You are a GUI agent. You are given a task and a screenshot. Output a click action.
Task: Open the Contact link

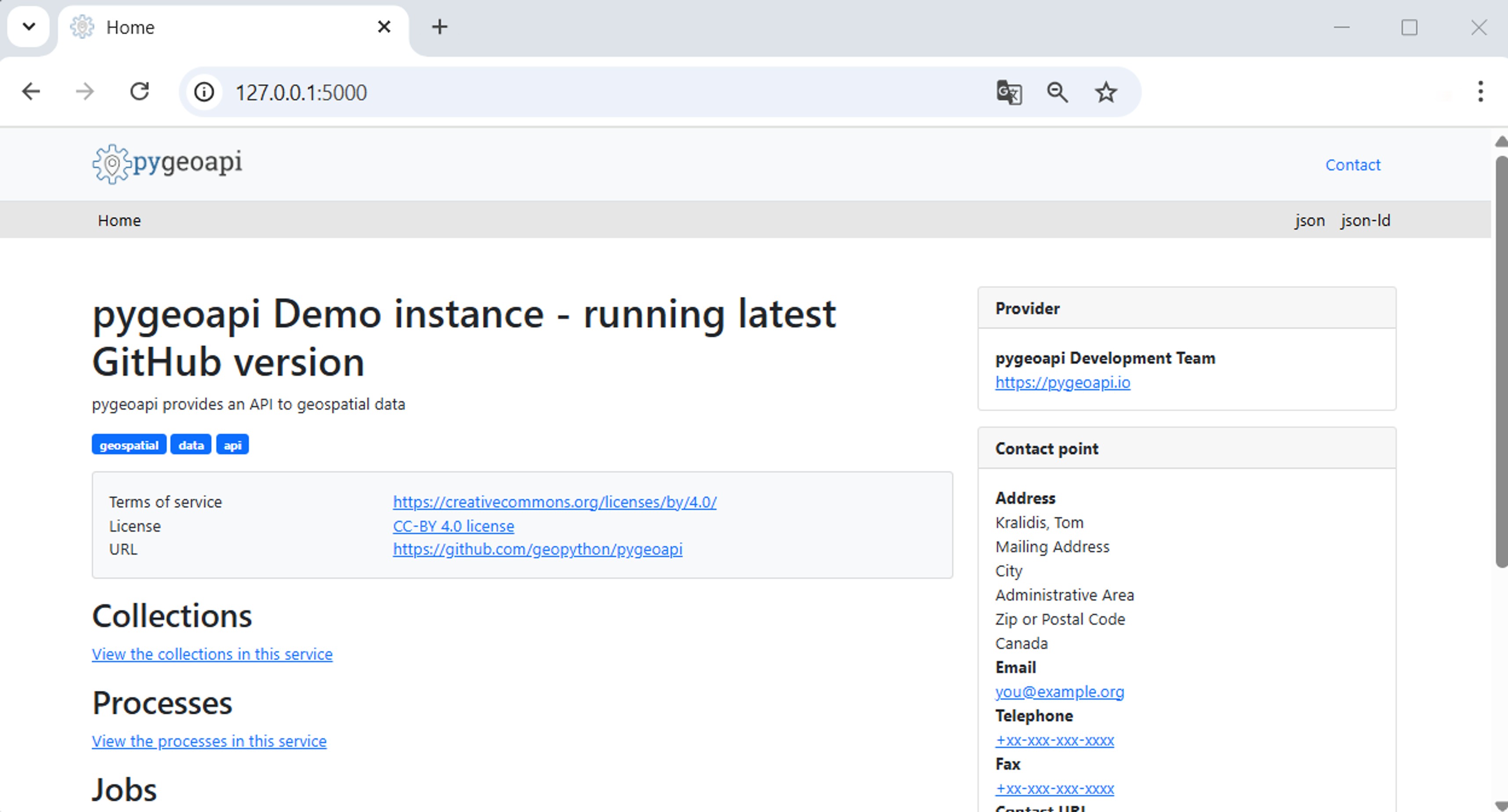coord(1353,165)
